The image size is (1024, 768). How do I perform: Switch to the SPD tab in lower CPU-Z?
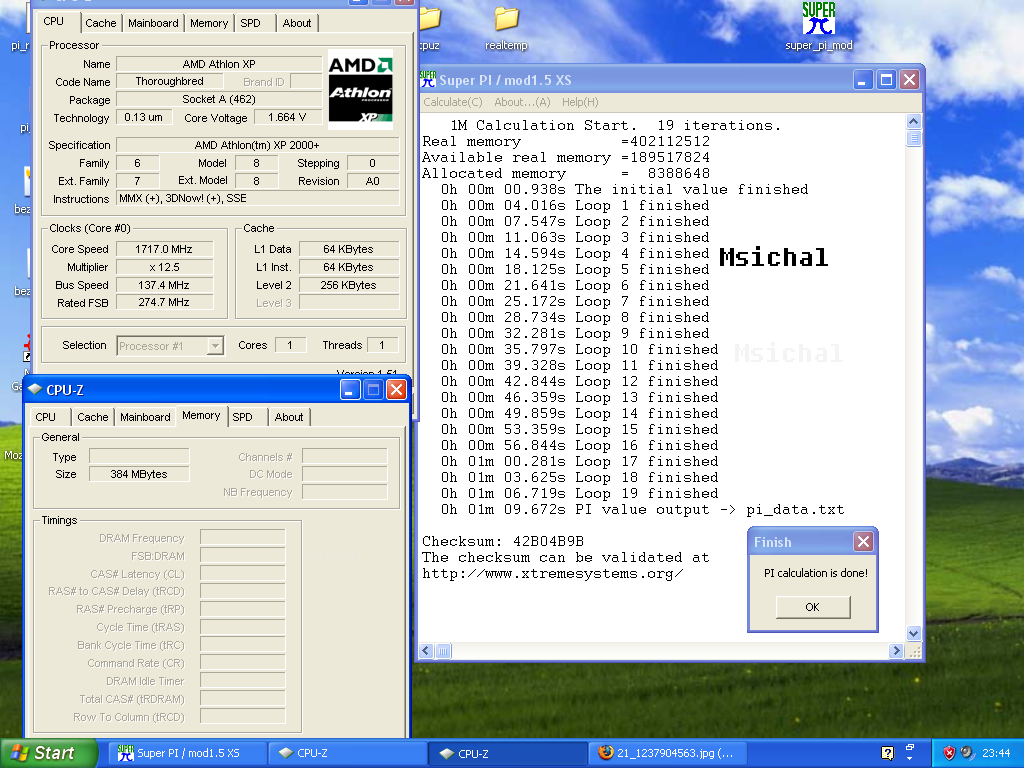(242, 417)
